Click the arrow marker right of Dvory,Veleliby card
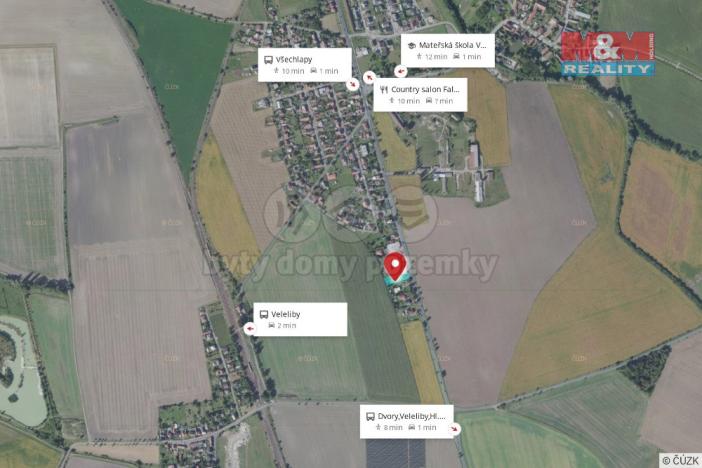 [455, 429]
